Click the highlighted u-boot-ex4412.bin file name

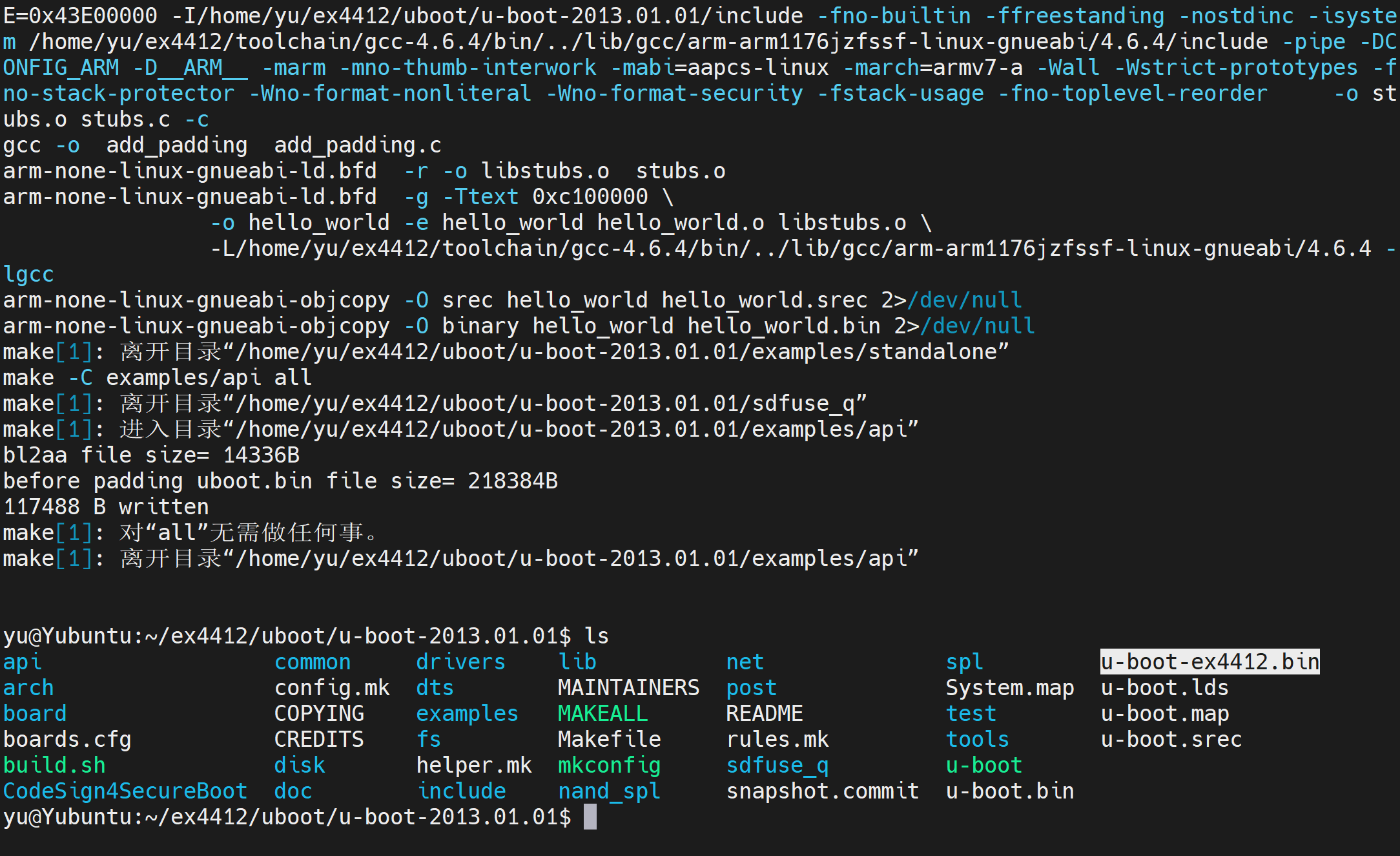(x=1210, y=662)
